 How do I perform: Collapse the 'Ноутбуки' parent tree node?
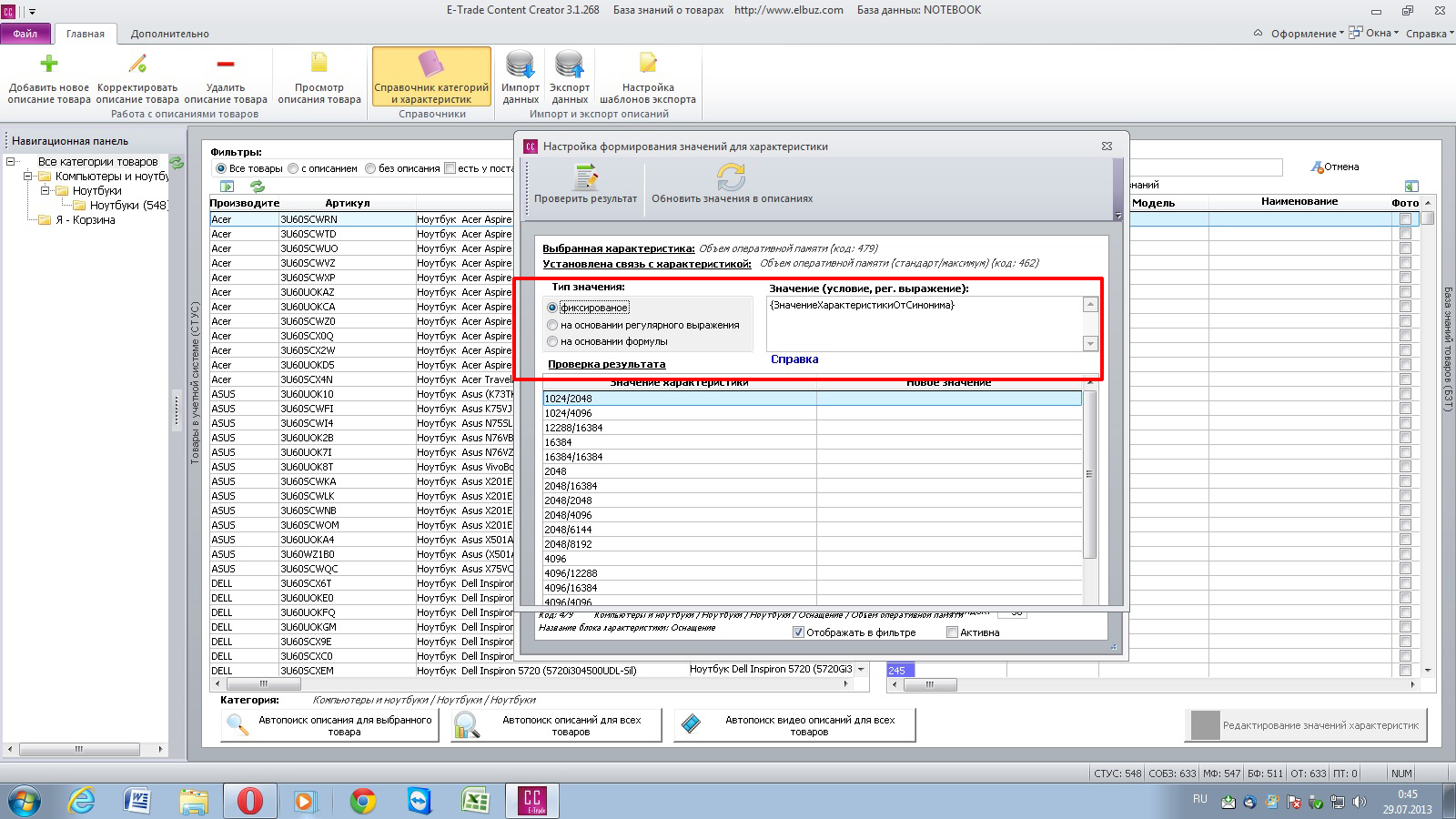click(x=45, y=190)
